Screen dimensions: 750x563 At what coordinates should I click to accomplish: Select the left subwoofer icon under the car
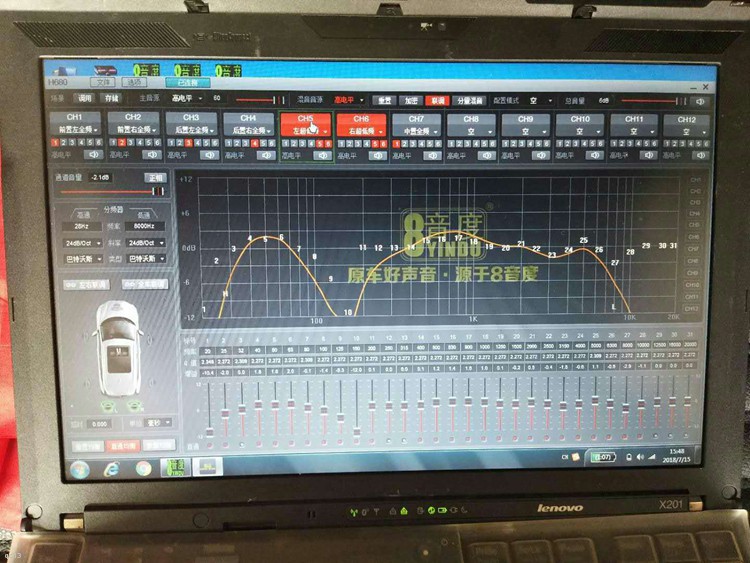click(110, 407)
